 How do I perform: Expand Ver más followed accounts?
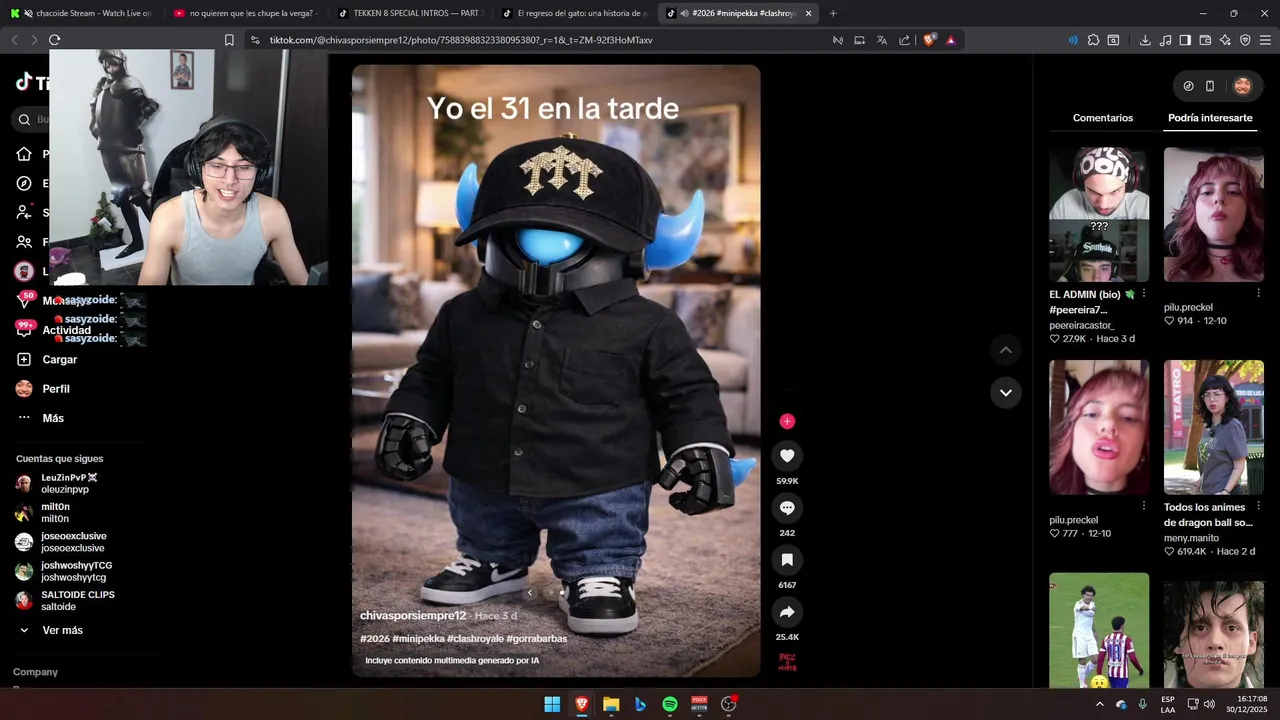pos(52,630)
